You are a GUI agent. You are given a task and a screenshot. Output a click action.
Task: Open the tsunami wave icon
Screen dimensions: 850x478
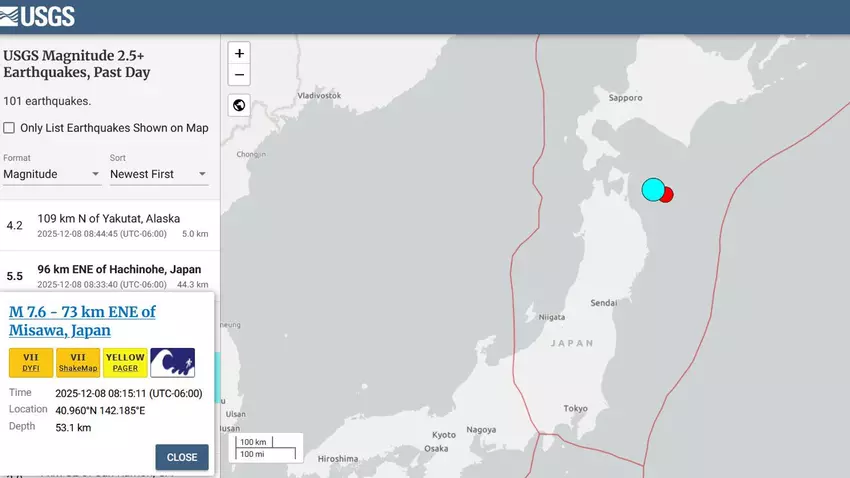pos(172,362)
